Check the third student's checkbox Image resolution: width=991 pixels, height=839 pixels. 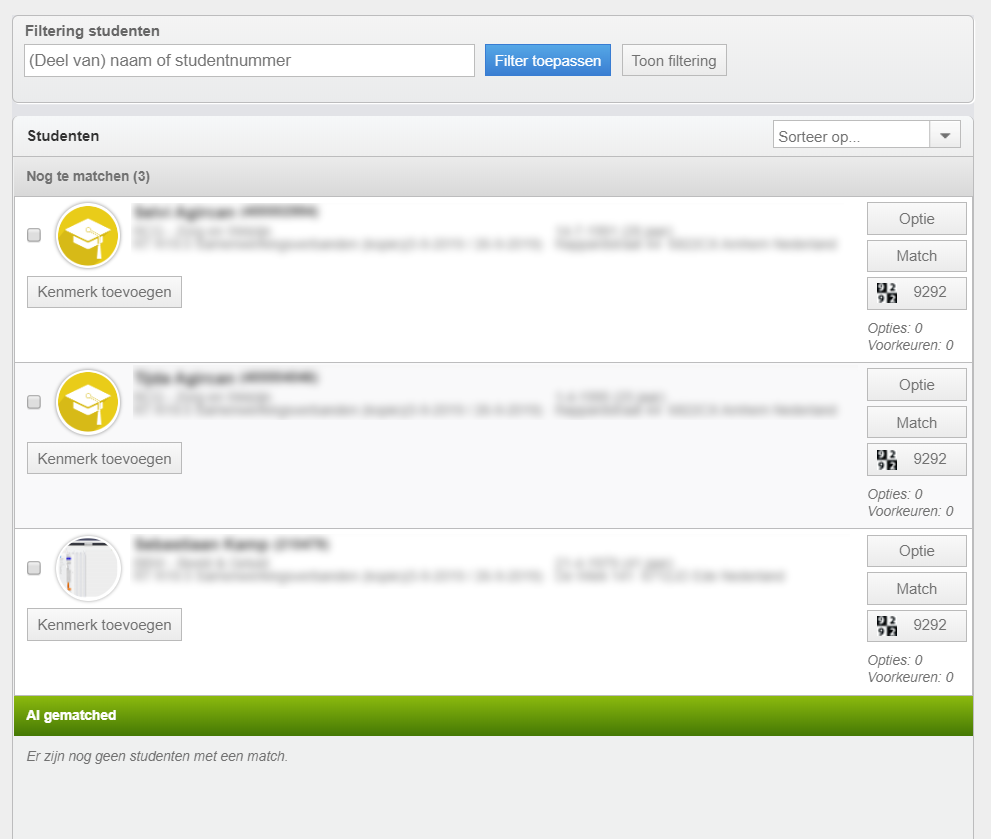coord(34,568)
